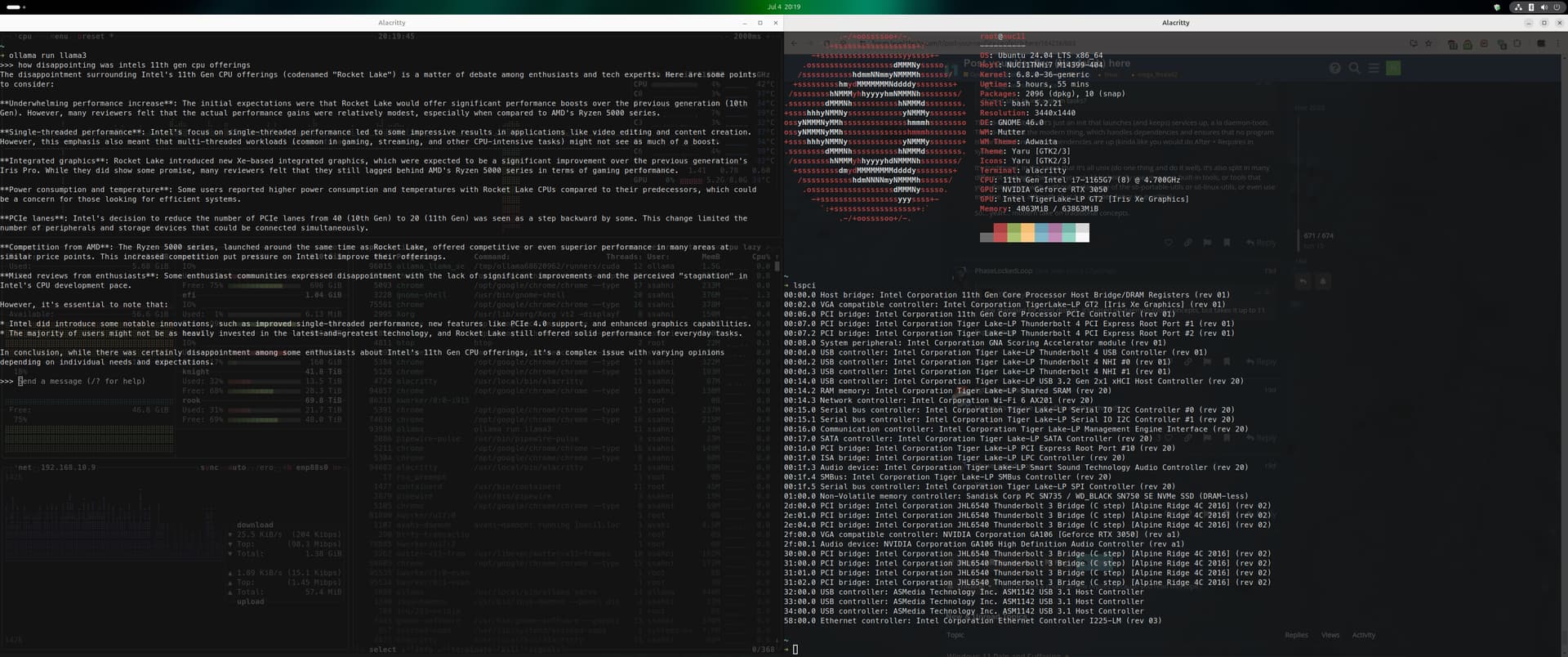This screenshot has width=1568, height=657.
Task: Click the volume speaker icon in top bar
Action: (x=1543, y=7)
